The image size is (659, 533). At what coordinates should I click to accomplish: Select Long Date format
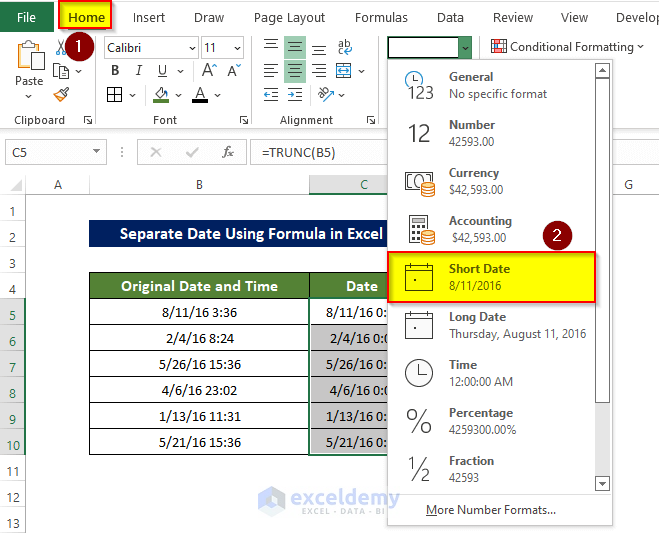(x=491, y=325)
